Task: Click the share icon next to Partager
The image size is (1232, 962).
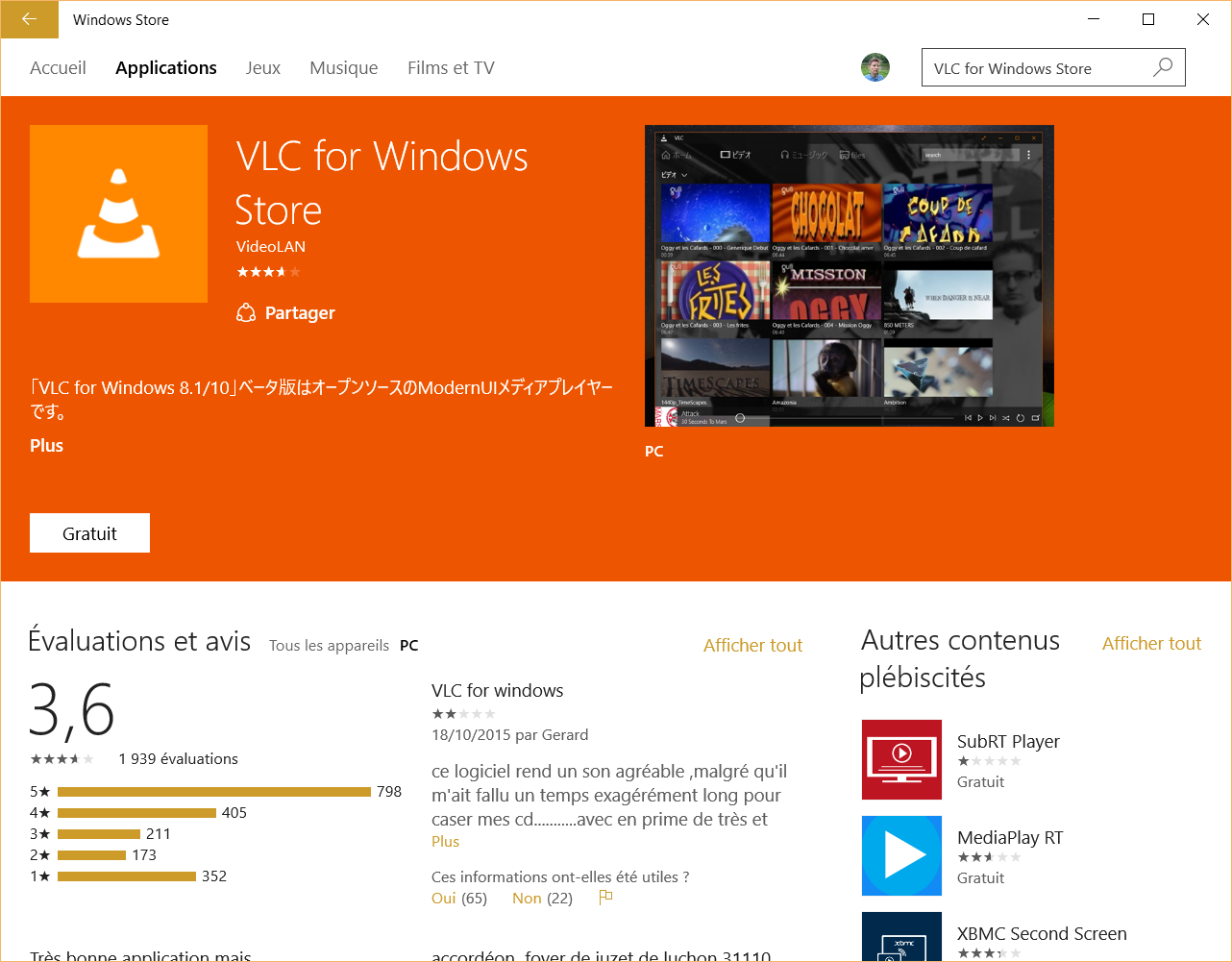Action: (246, 312)
